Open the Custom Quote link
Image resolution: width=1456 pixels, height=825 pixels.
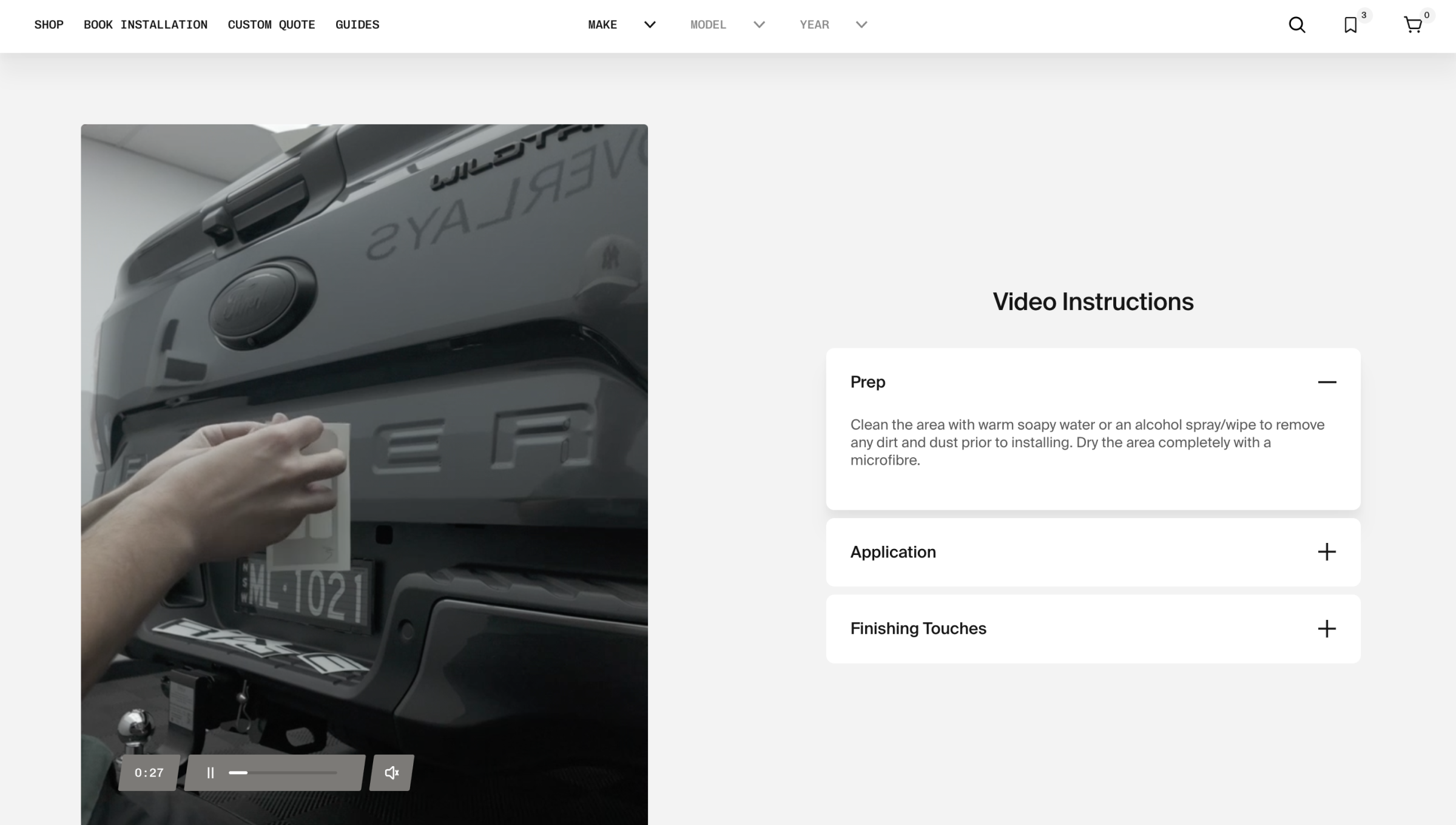pyautogui.click(x=271, y=25)
